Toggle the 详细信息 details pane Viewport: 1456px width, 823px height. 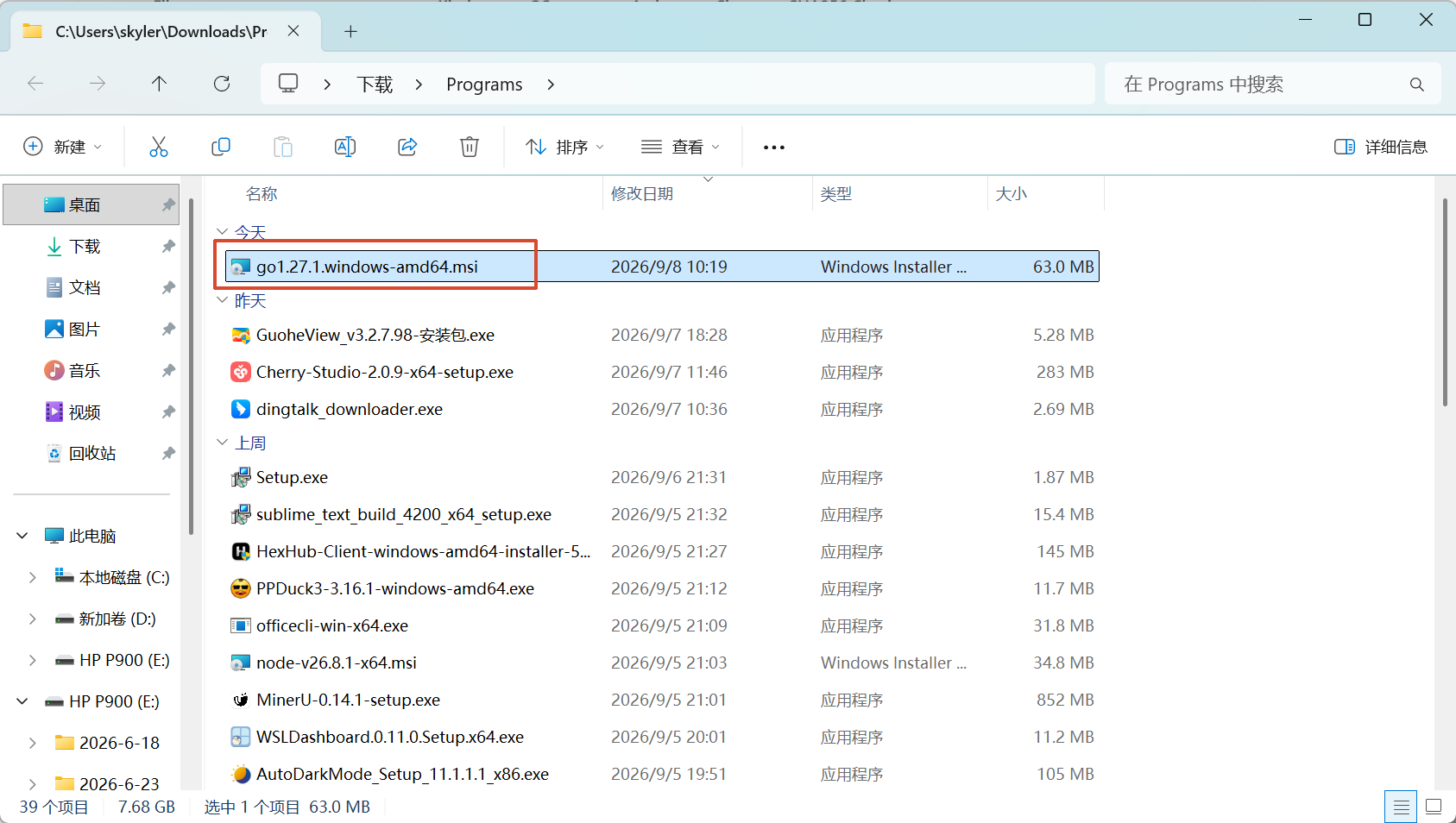[1381, 147]
